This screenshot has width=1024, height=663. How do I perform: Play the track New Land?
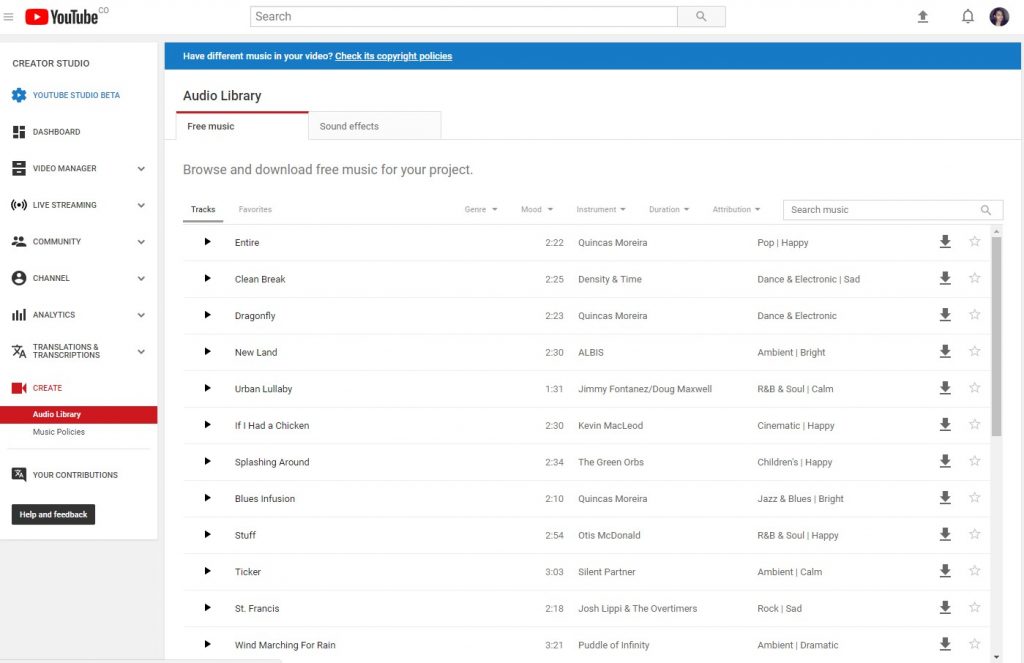(207, 351)
